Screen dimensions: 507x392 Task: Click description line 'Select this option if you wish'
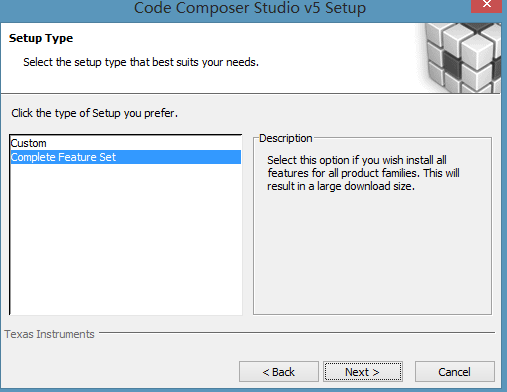click(x=357, y=160)
